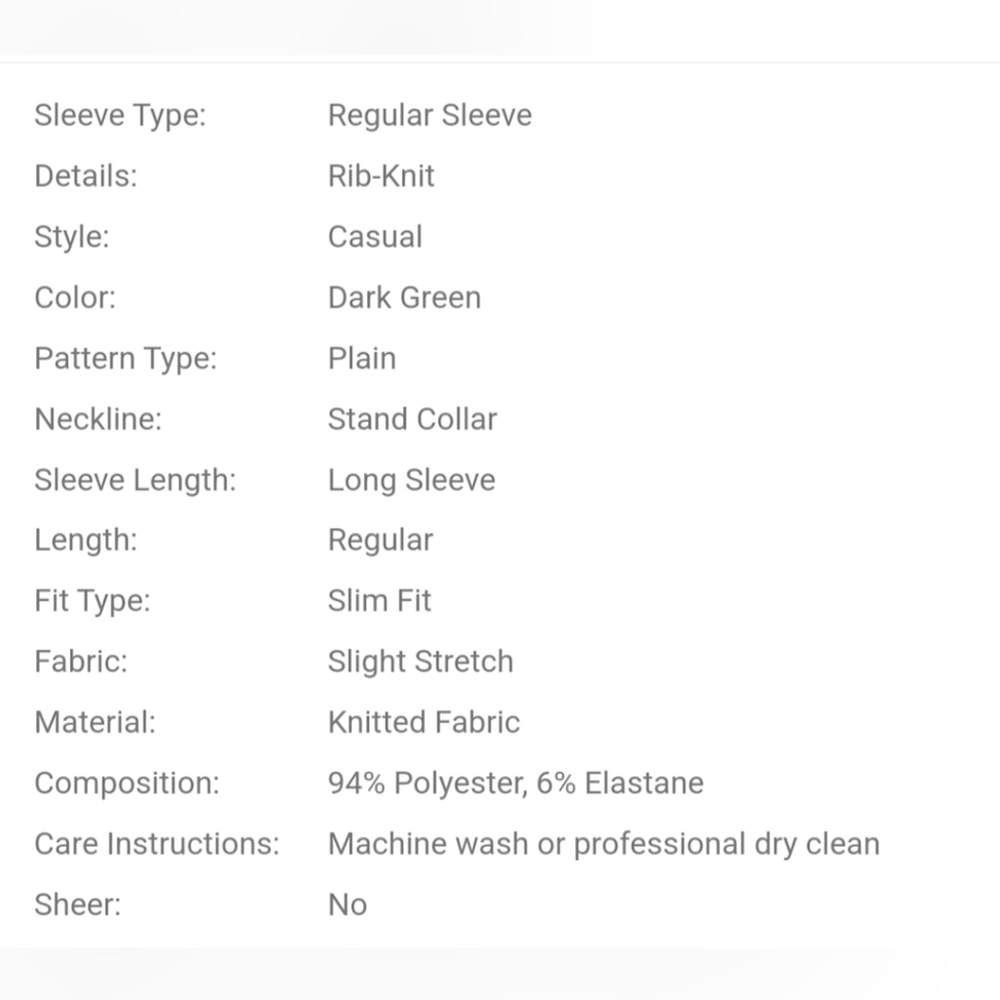This screenshot has width=1000, height=1000.
Task: Click "Machine wash or professional dry clean"
Action: click(x=603, y=844)
